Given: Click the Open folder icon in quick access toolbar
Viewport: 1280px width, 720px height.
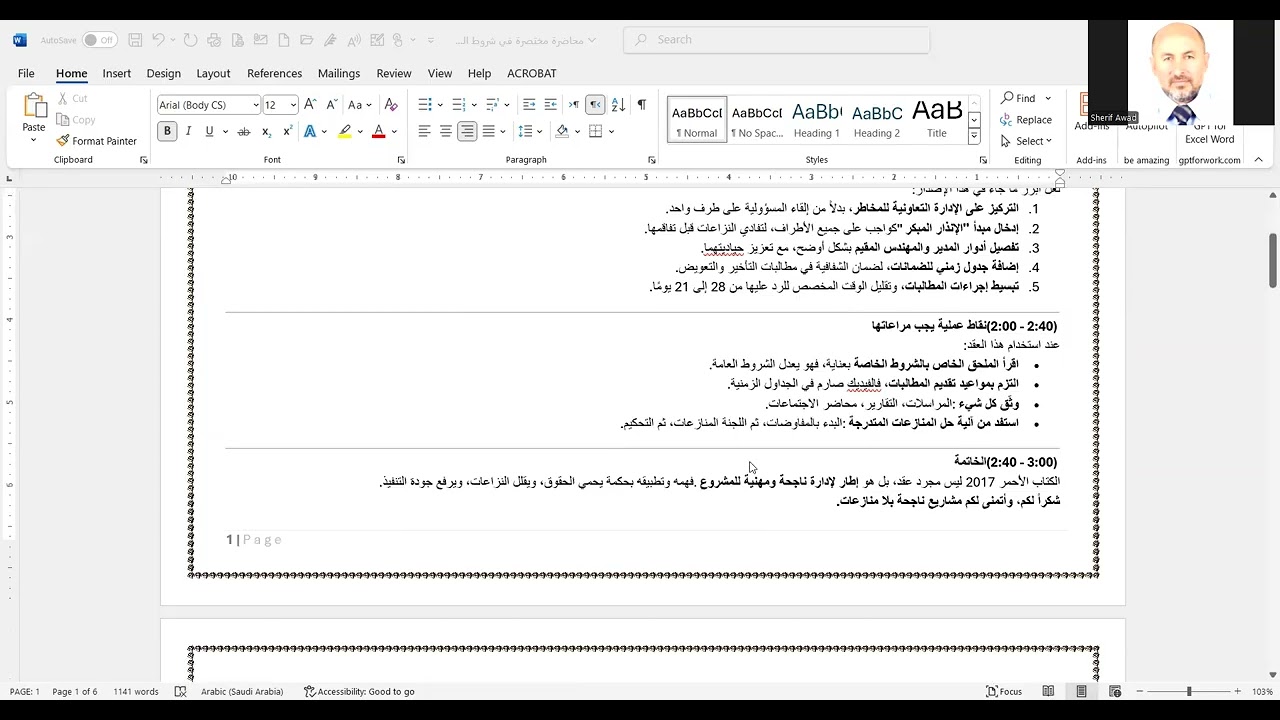Looking at the screenshot, I should (307, 40).
